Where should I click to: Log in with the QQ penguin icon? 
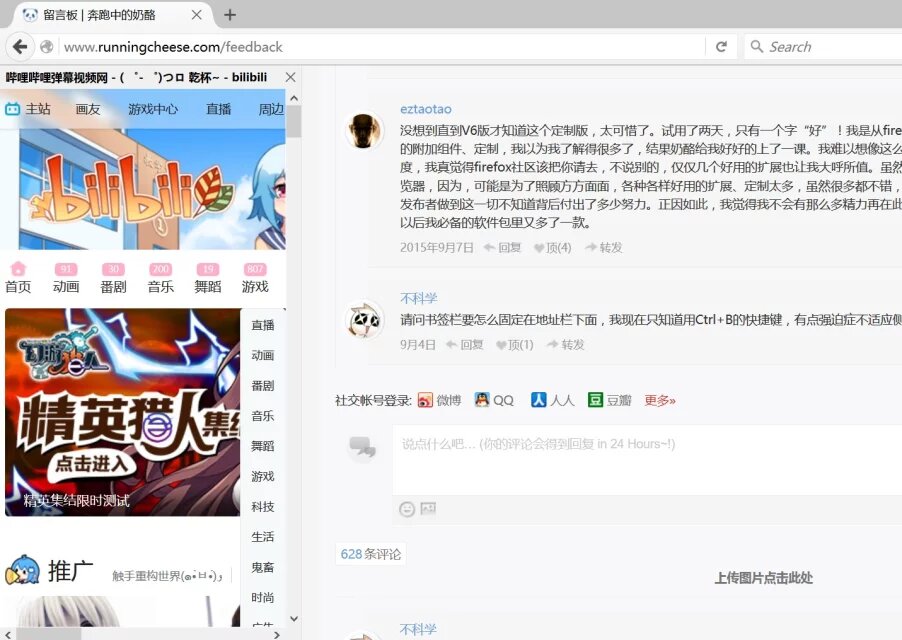click(482, 400)
